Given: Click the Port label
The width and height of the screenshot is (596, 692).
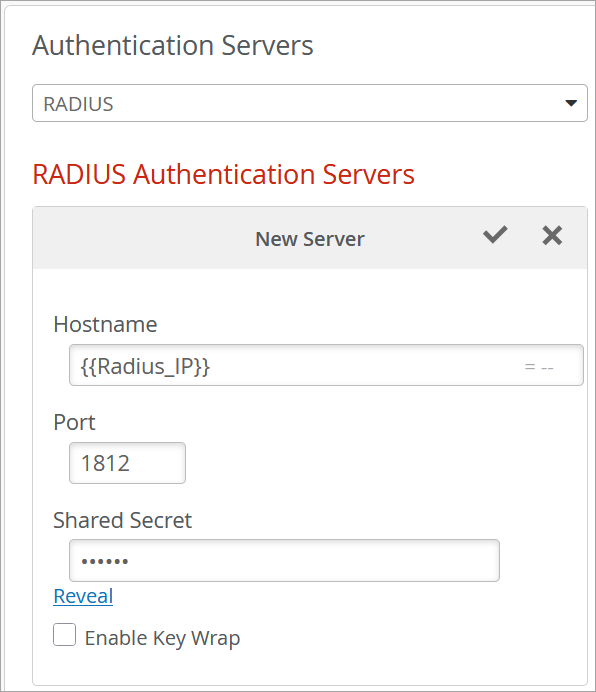Looking at the screenshot, I should [74, 422].
